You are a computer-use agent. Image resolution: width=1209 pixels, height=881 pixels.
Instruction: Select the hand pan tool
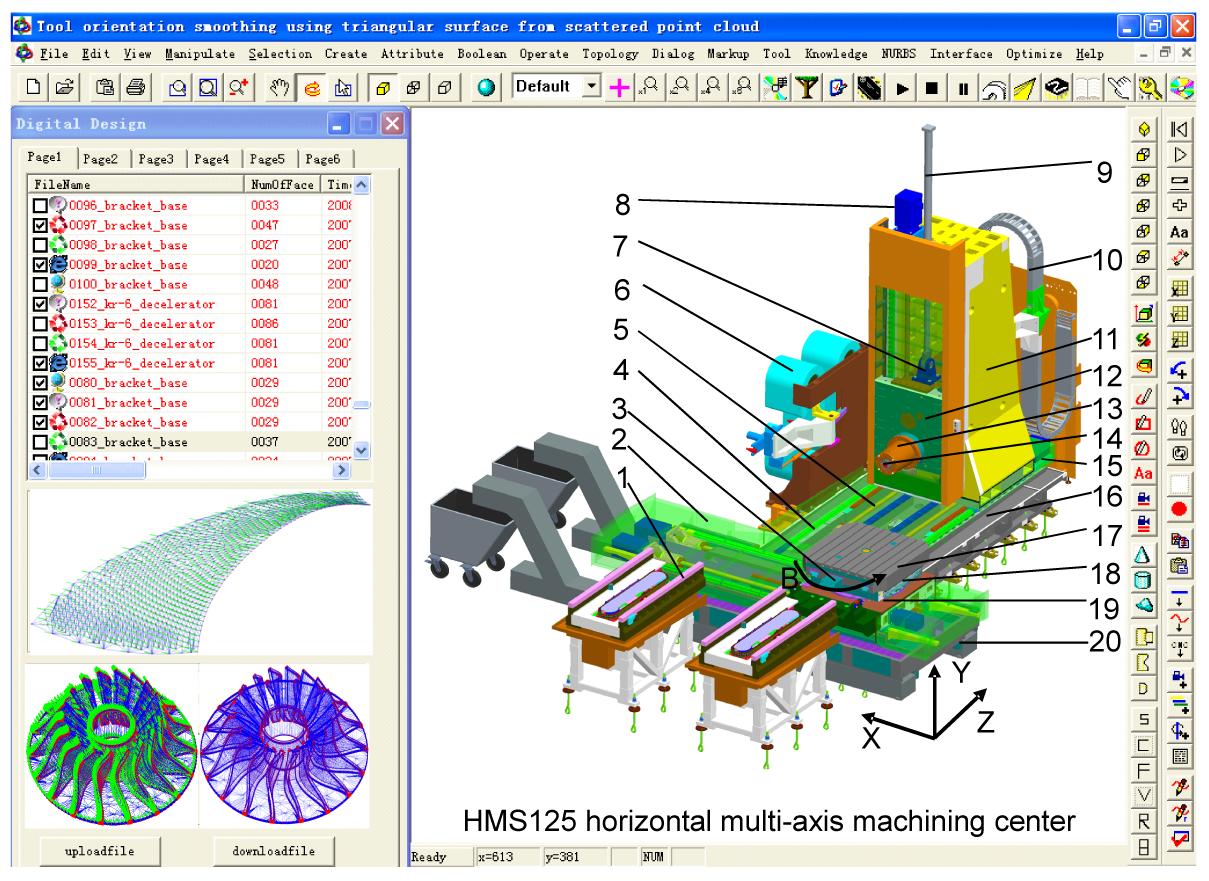coord(280,89)
